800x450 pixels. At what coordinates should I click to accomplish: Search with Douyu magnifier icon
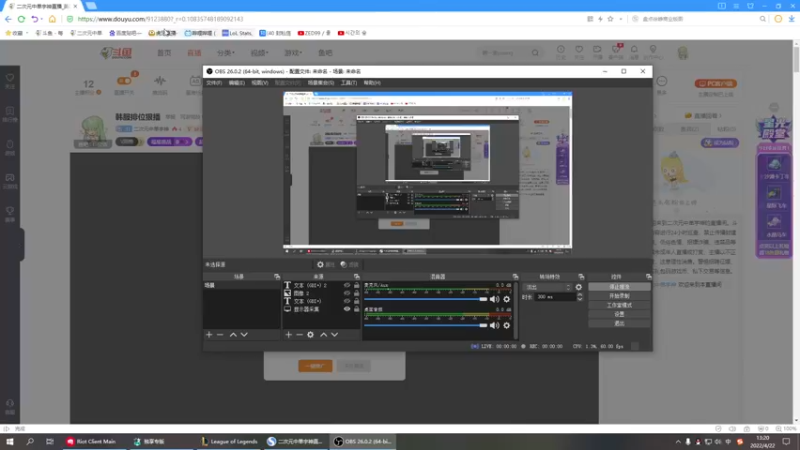coord(535,53)
